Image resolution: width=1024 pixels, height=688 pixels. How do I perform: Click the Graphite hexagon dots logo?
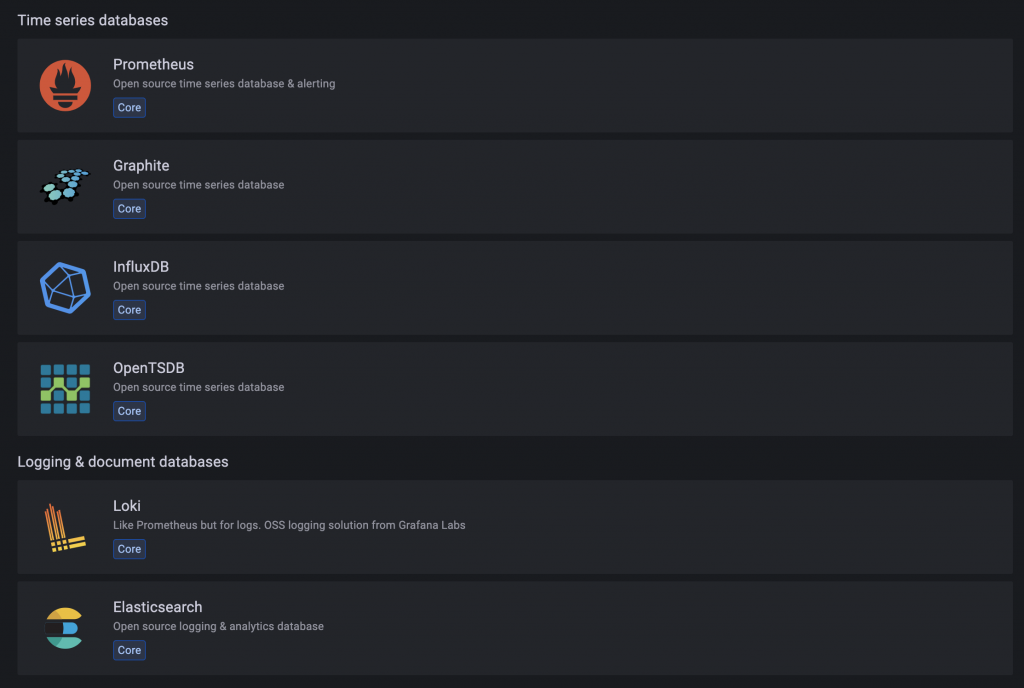tap(65, 186)
